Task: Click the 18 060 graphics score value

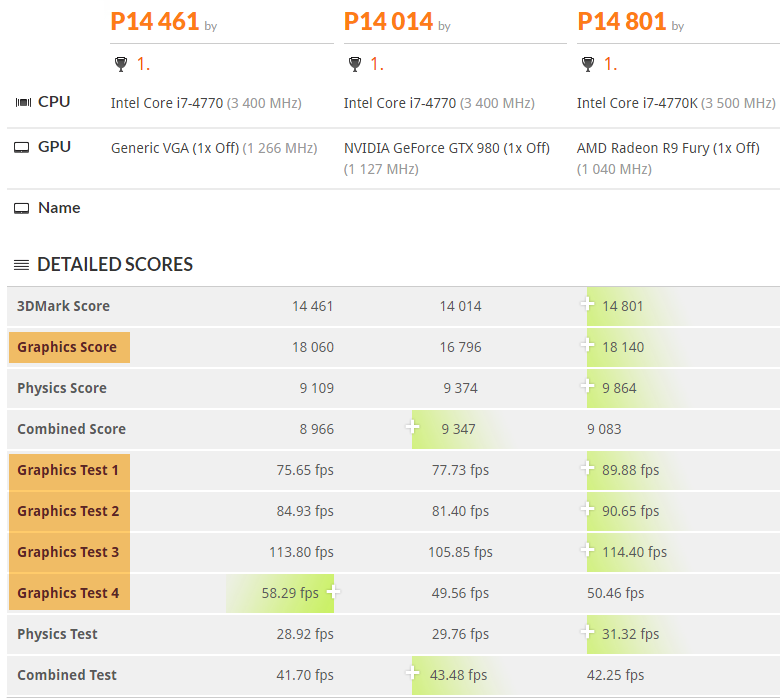Action: pos(312,347)
